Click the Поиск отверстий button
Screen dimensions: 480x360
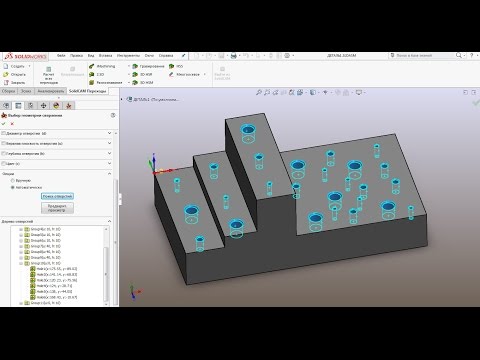click(x=57, y=196)
